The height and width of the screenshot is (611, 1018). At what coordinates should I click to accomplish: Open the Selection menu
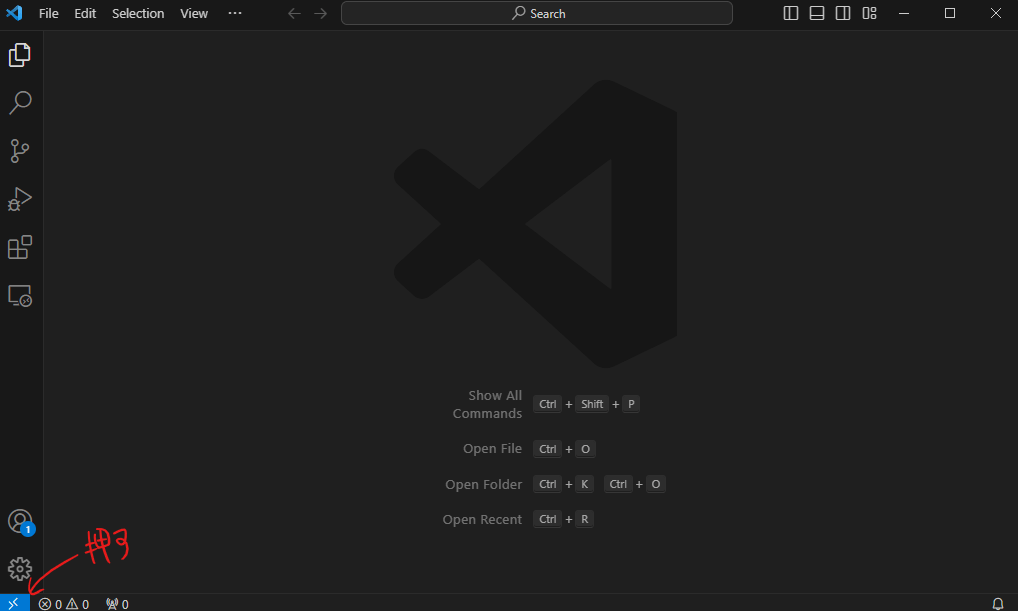point(138,14)
